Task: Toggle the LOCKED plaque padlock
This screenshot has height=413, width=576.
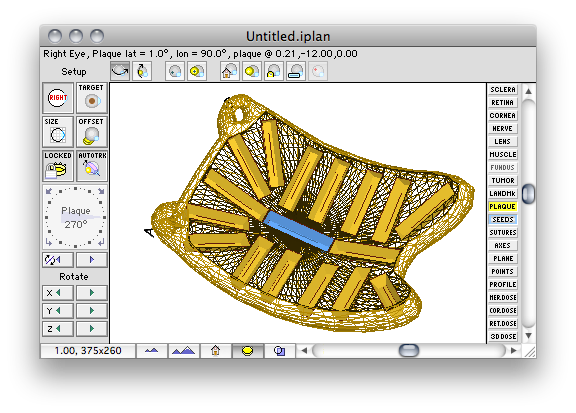Action: click(58, 166)
